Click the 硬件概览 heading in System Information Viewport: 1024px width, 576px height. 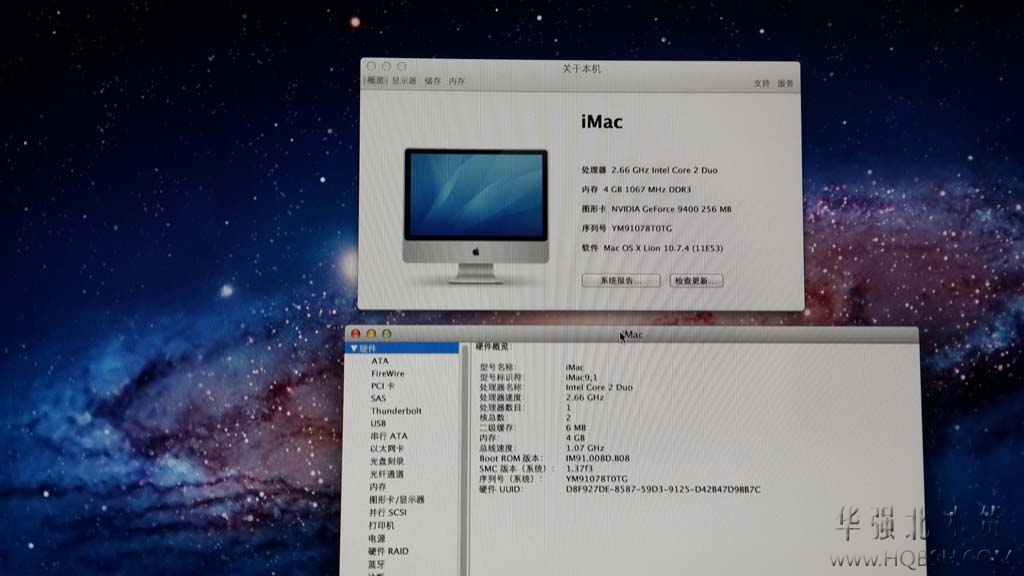(493, 346)
